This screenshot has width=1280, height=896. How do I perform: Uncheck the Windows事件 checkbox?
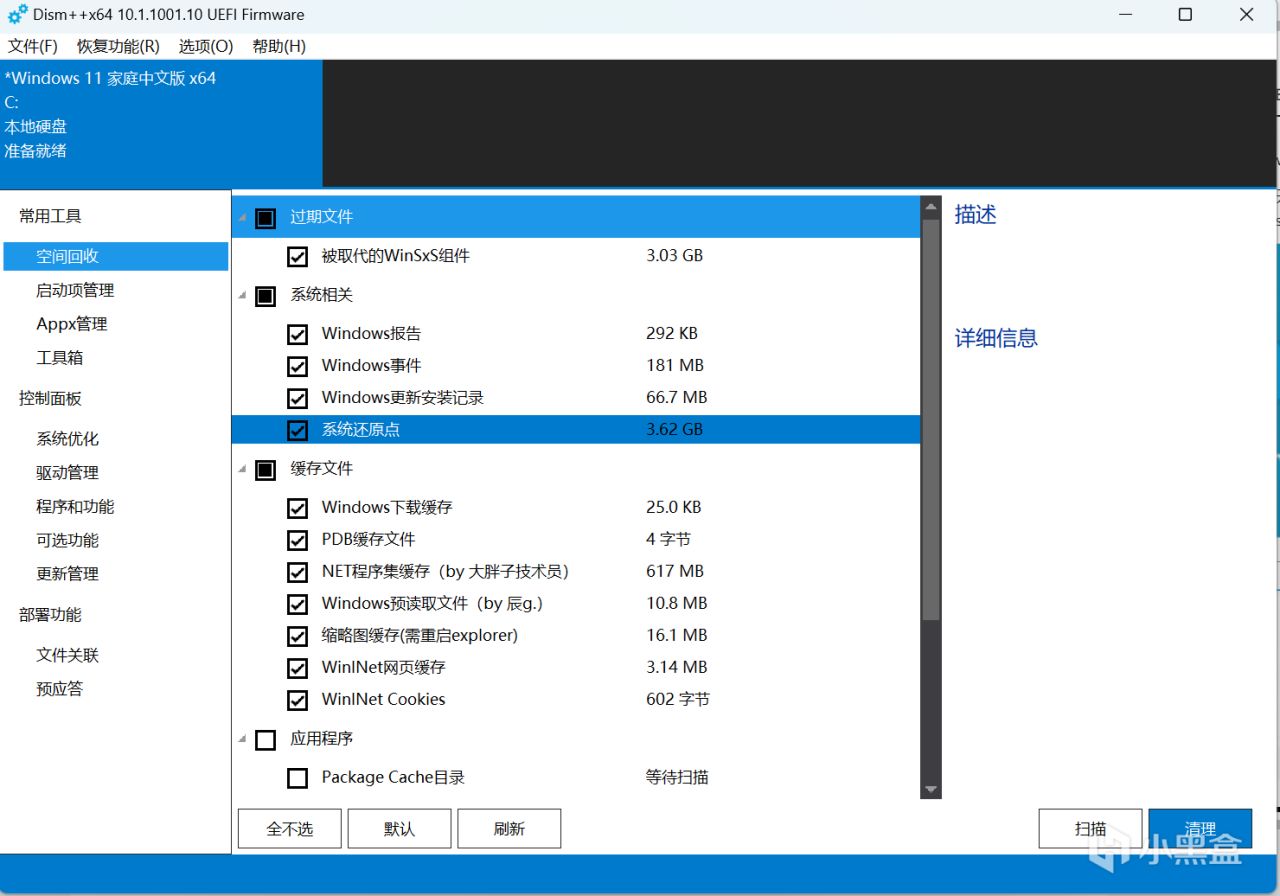297,366
